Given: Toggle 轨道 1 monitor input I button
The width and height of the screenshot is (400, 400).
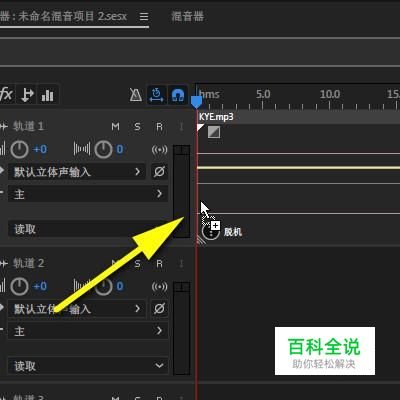Looking at the screenshot, I should [181, 127].
